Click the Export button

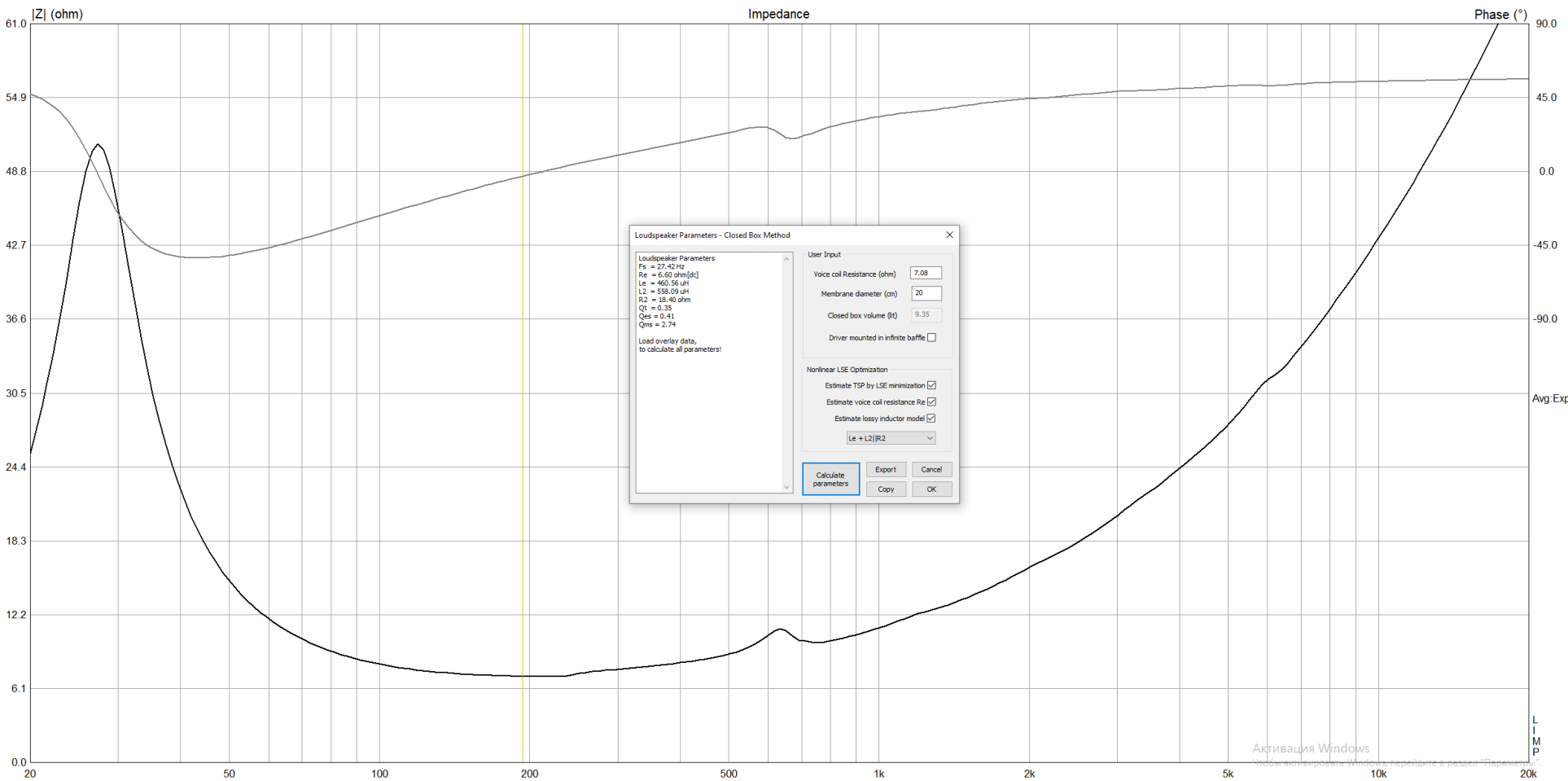(886, 469)
